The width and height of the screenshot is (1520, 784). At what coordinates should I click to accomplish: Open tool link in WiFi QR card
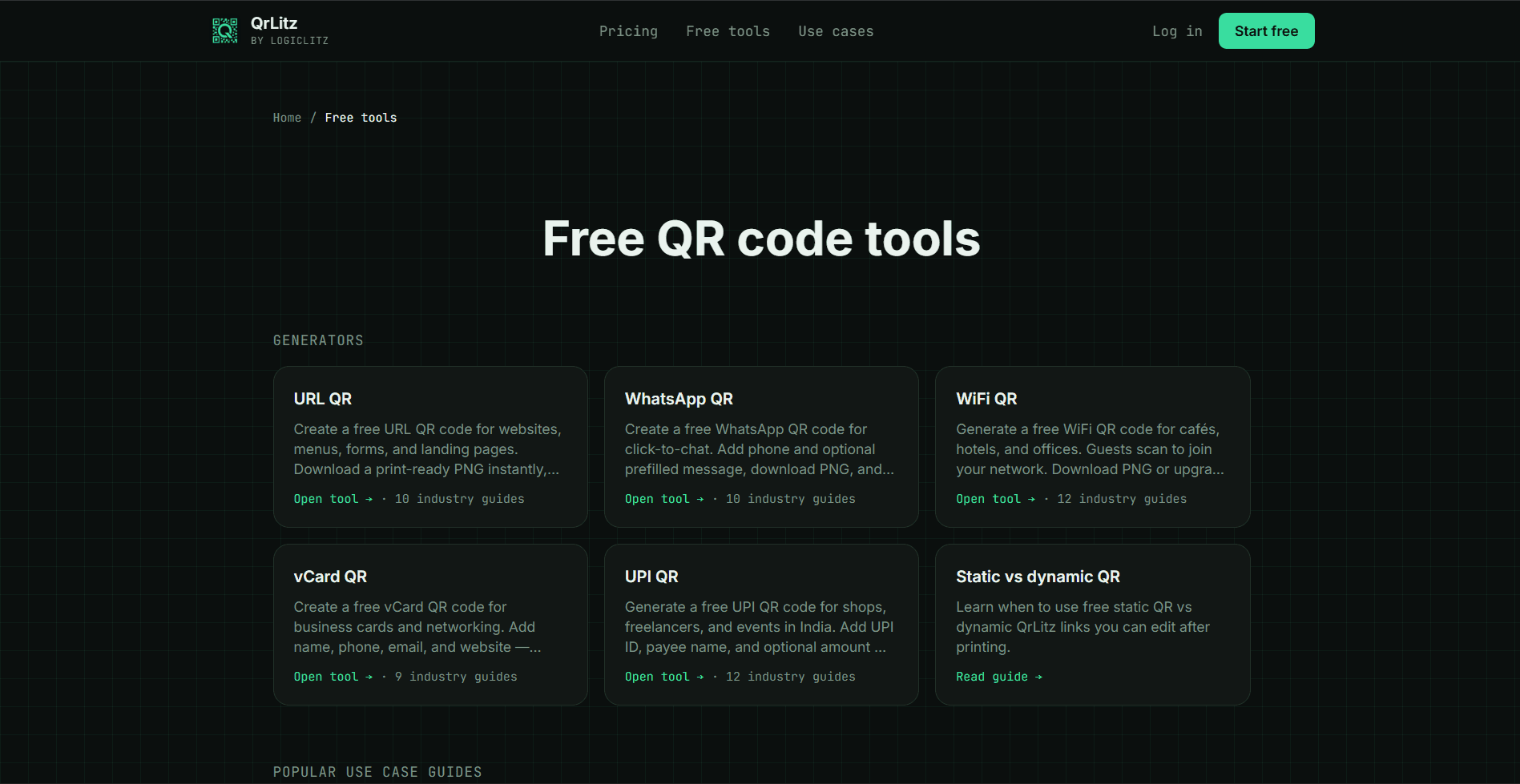pyautogui.click(x=995, y=499)
